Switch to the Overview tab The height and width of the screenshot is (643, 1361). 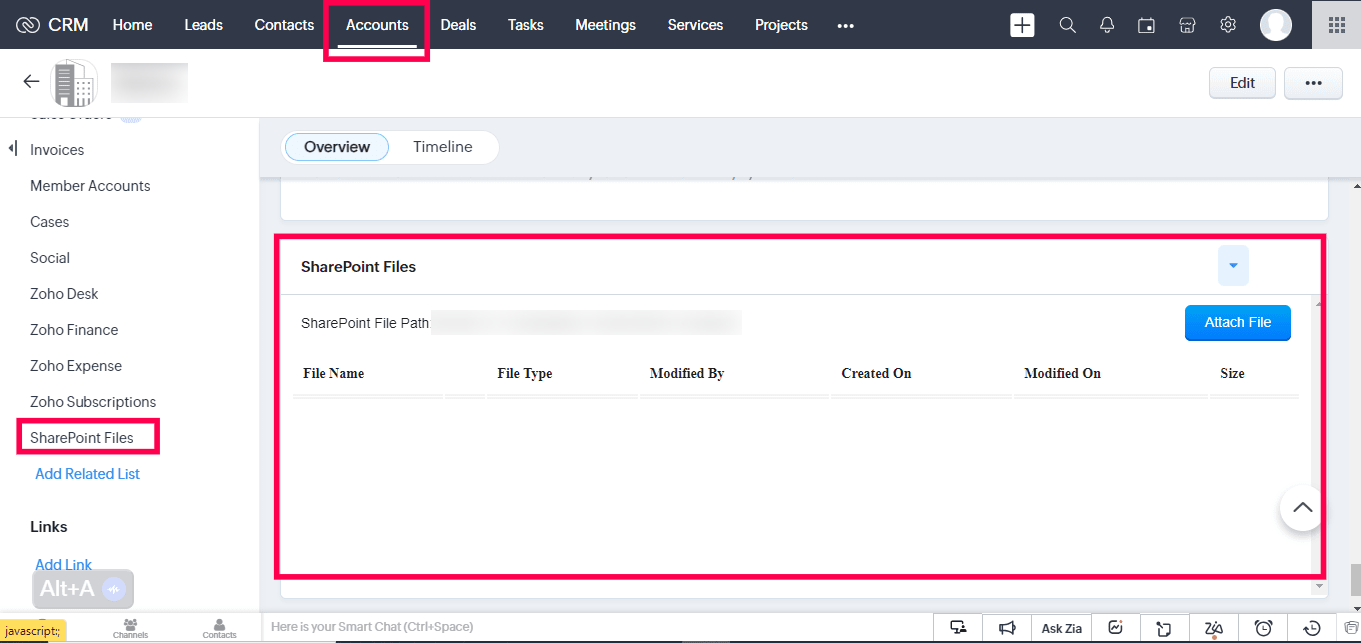click(337, 147)
